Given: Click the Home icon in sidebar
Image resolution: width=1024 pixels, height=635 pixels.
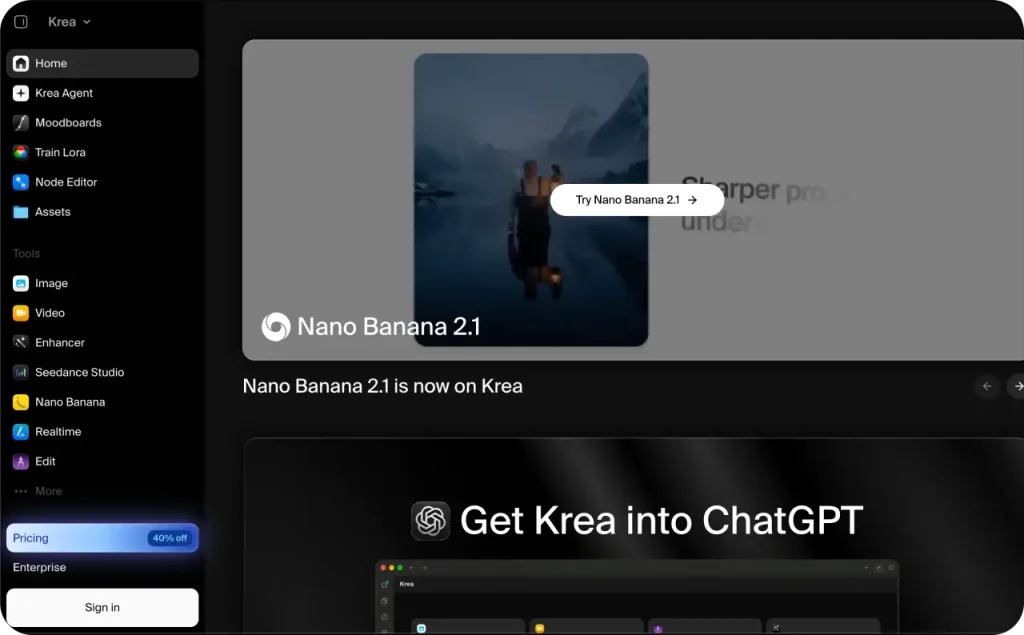Looking at the screenshot, I should point(21,63).
